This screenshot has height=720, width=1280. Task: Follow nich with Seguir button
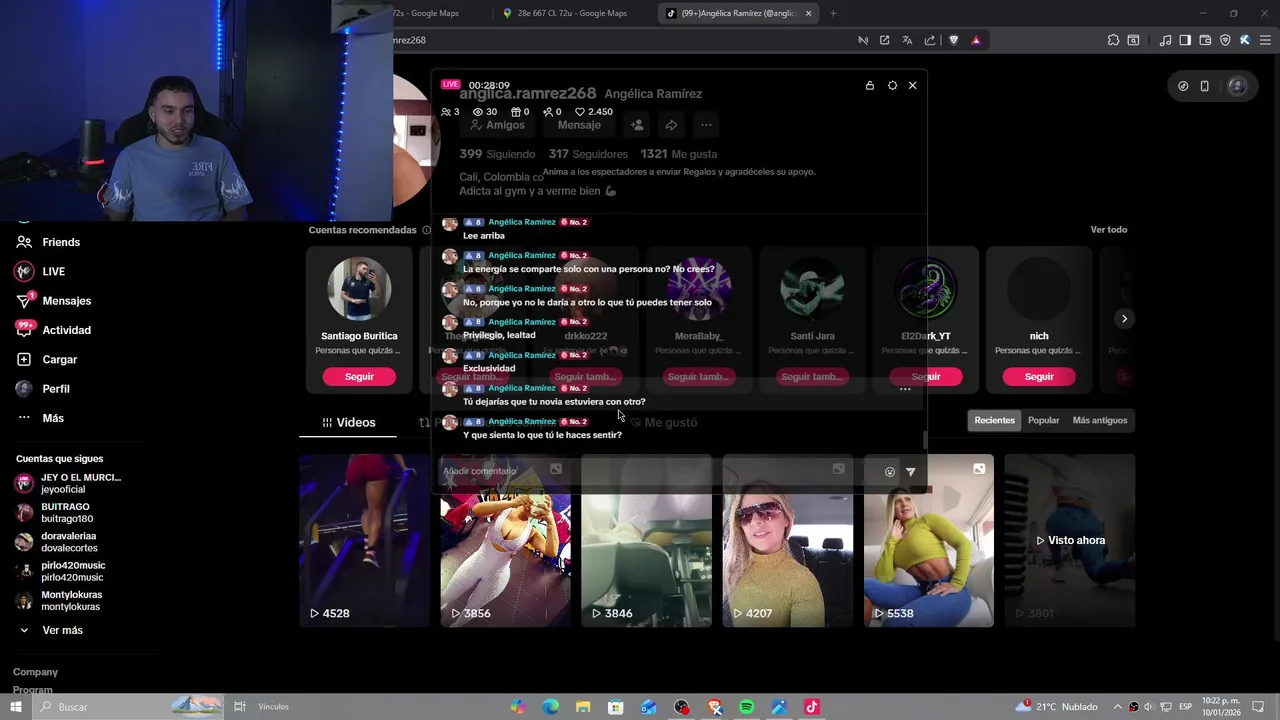coord(1039,377)
